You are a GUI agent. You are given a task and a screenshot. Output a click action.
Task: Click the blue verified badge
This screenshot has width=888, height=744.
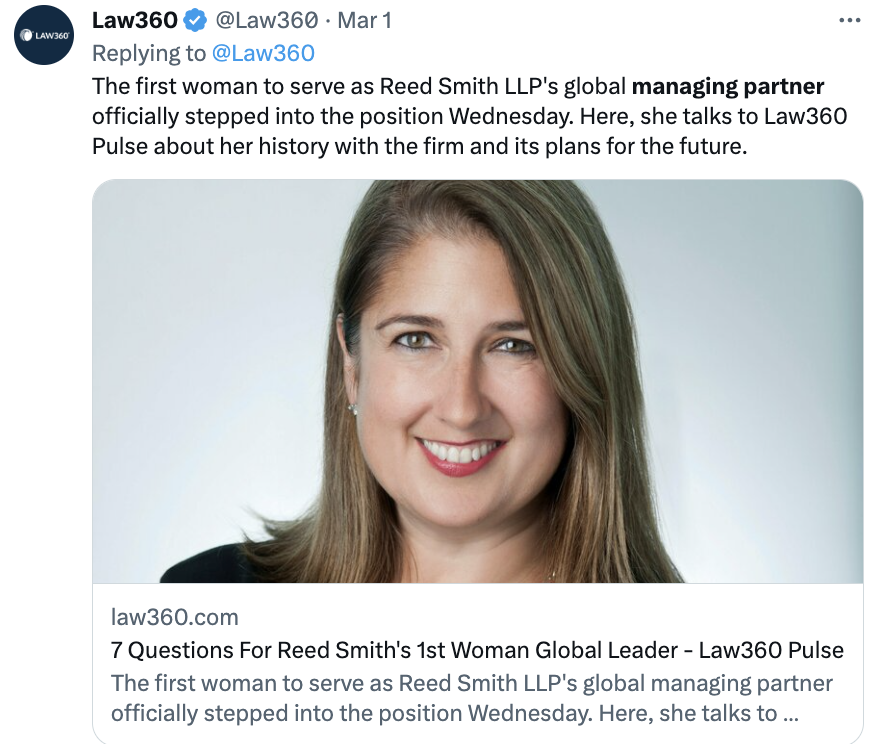click(194, 20)
